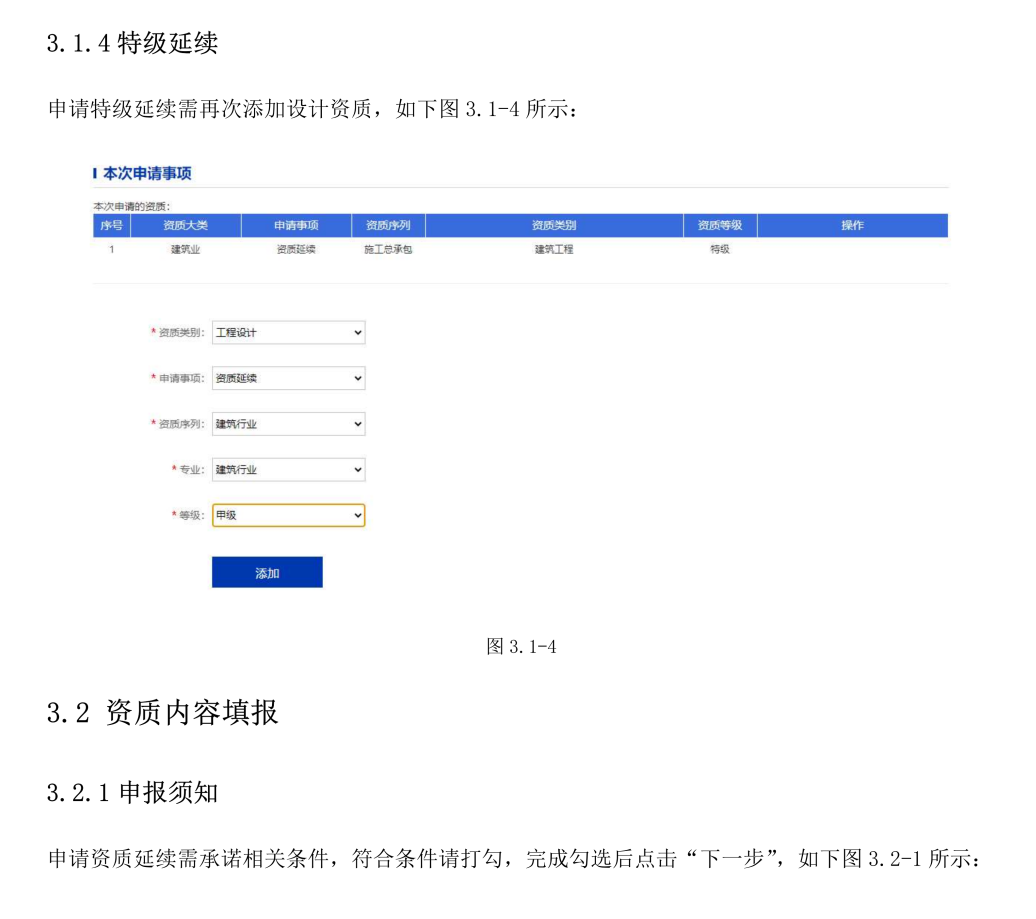
Task: Click the 序号 table column header
Action: coord(111,226)
